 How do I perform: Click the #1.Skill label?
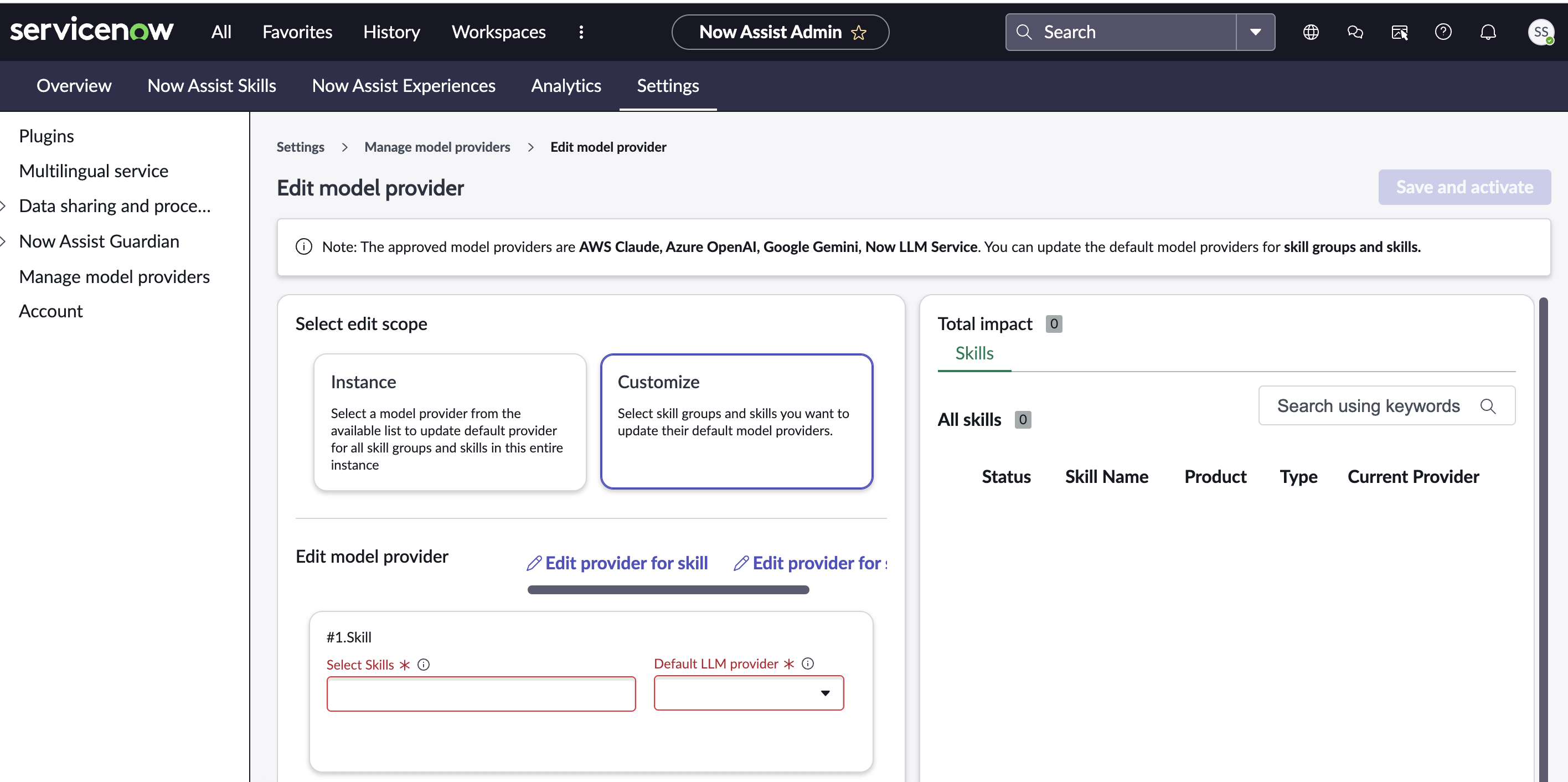click(x=349, y=637)
